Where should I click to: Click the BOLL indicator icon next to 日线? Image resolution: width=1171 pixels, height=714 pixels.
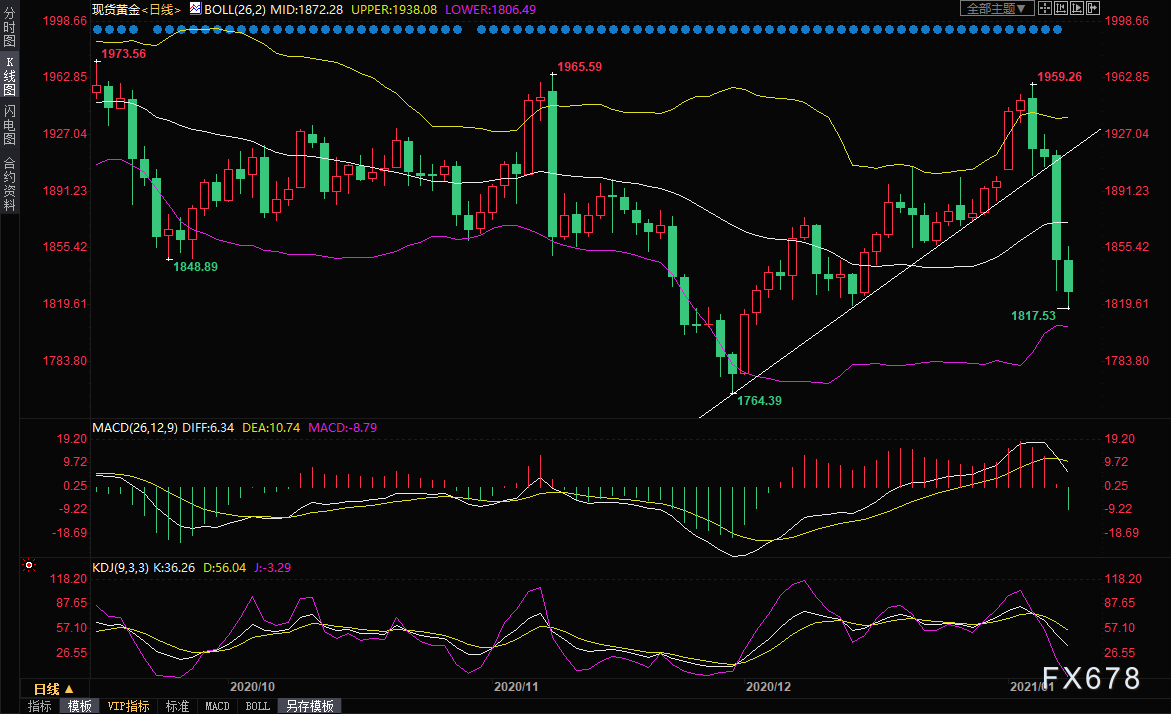[x=195, y=8]
